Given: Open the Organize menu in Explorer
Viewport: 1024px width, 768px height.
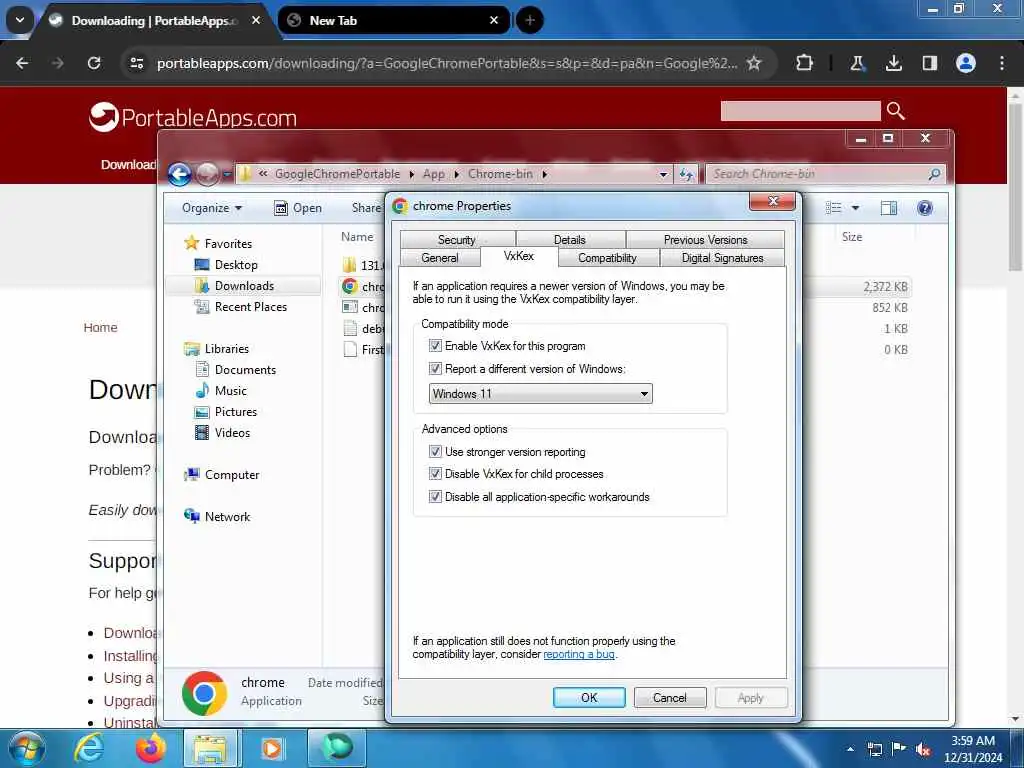Looking at the screenshot, I should coord(212,208).
